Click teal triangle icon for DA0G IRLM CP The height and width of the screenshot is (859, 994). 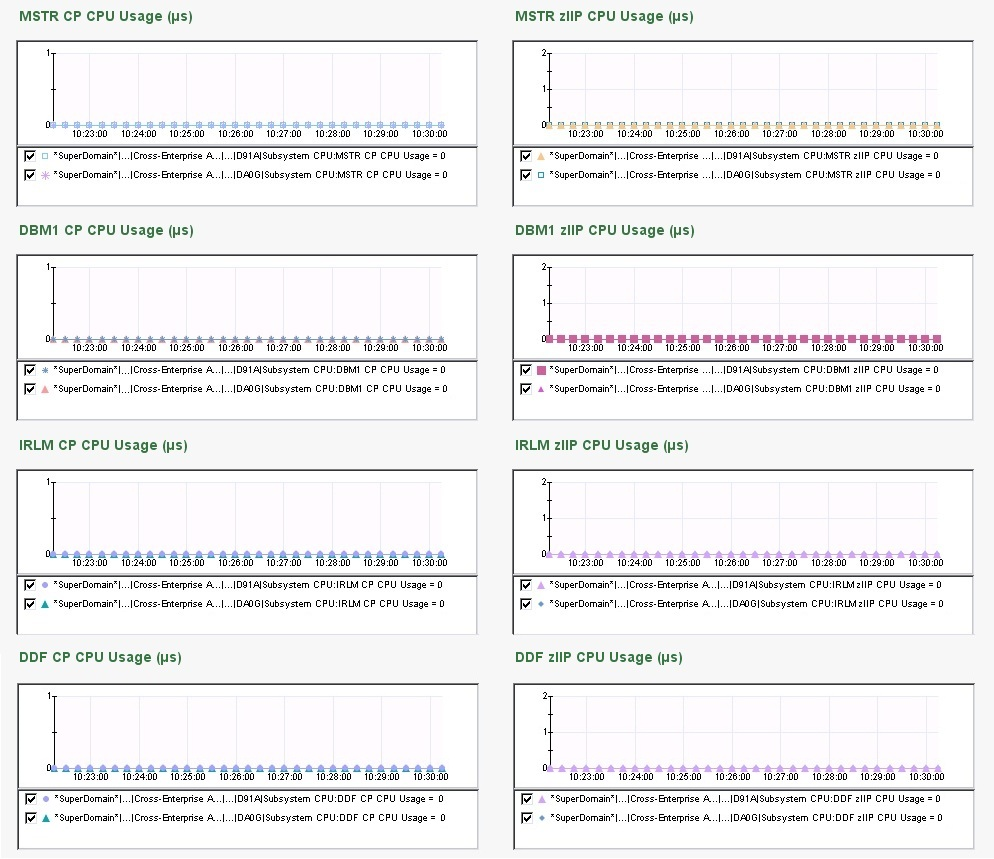click(45, 604)
